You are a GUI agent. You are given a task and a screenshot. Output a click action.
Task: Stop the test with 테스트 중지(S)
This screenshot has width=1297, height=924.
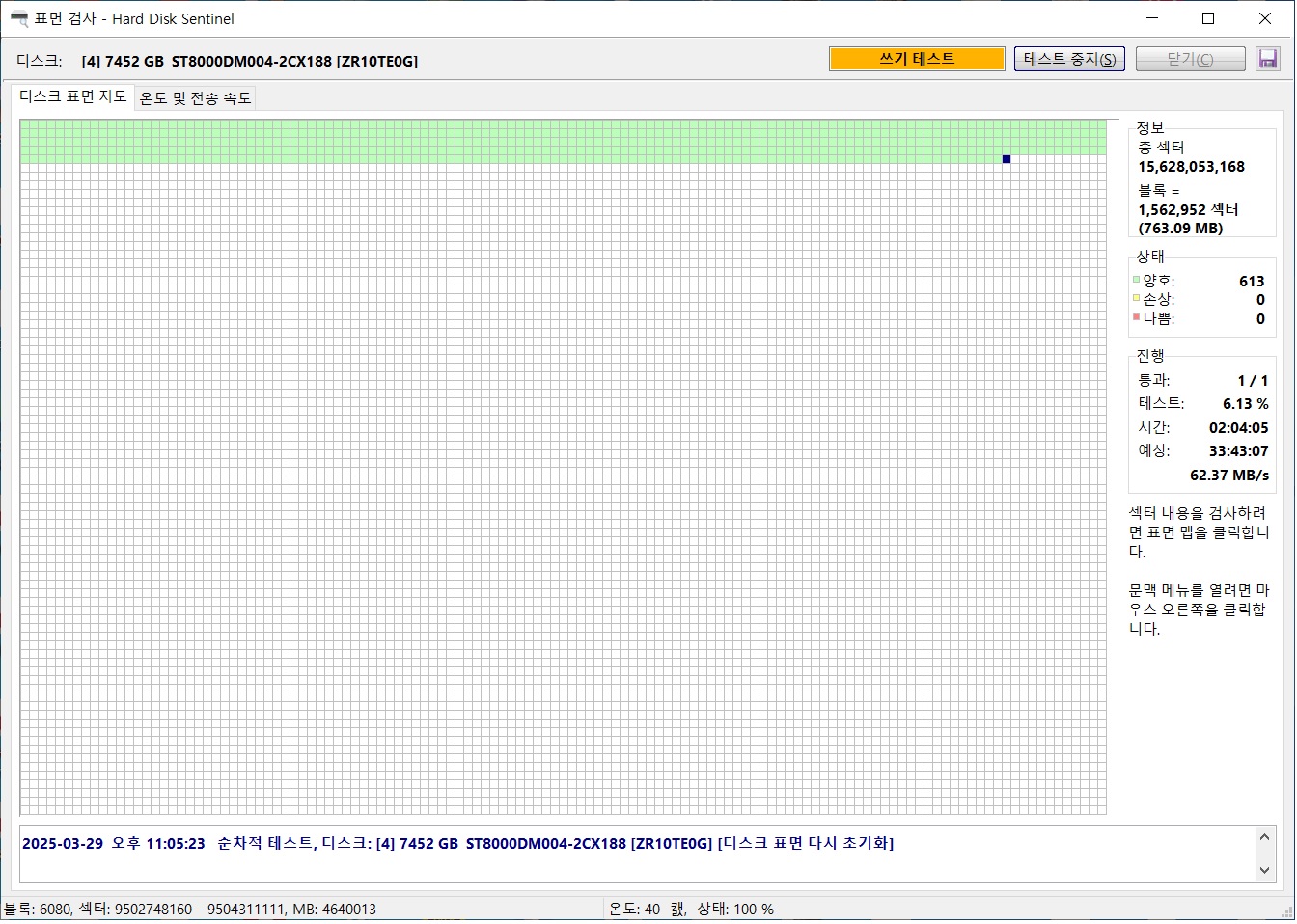[x=1069, y=59]
